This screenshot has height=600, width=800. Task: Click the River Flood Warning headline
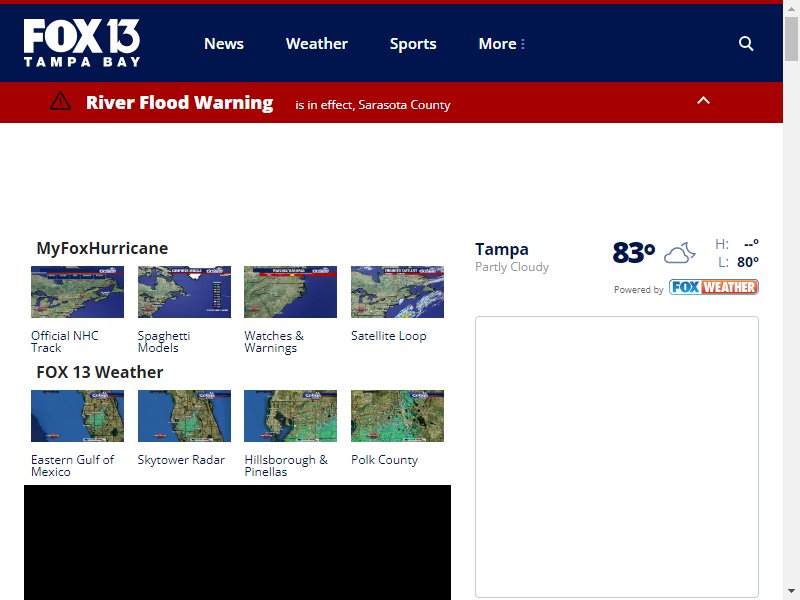click(x=180, y=103)
